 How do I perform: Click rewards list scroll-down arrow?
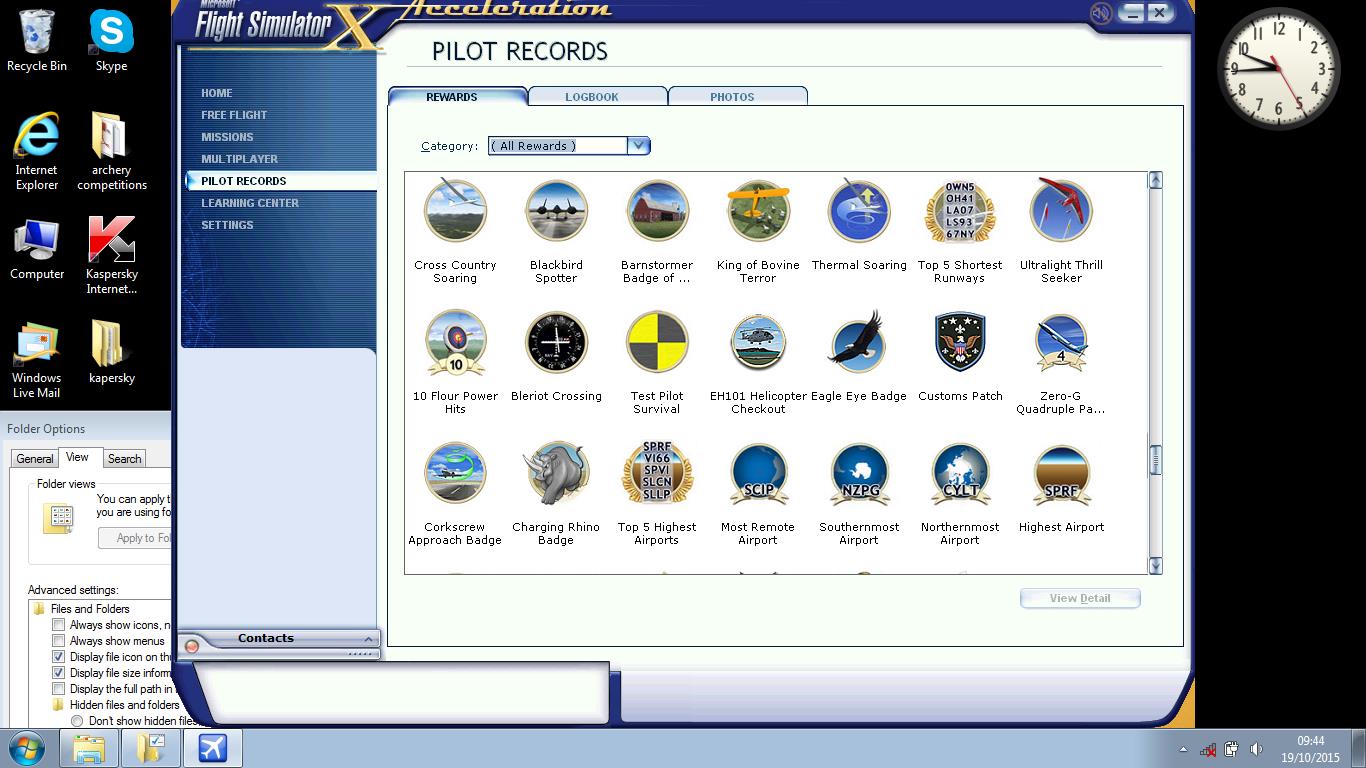(1155, 566)
